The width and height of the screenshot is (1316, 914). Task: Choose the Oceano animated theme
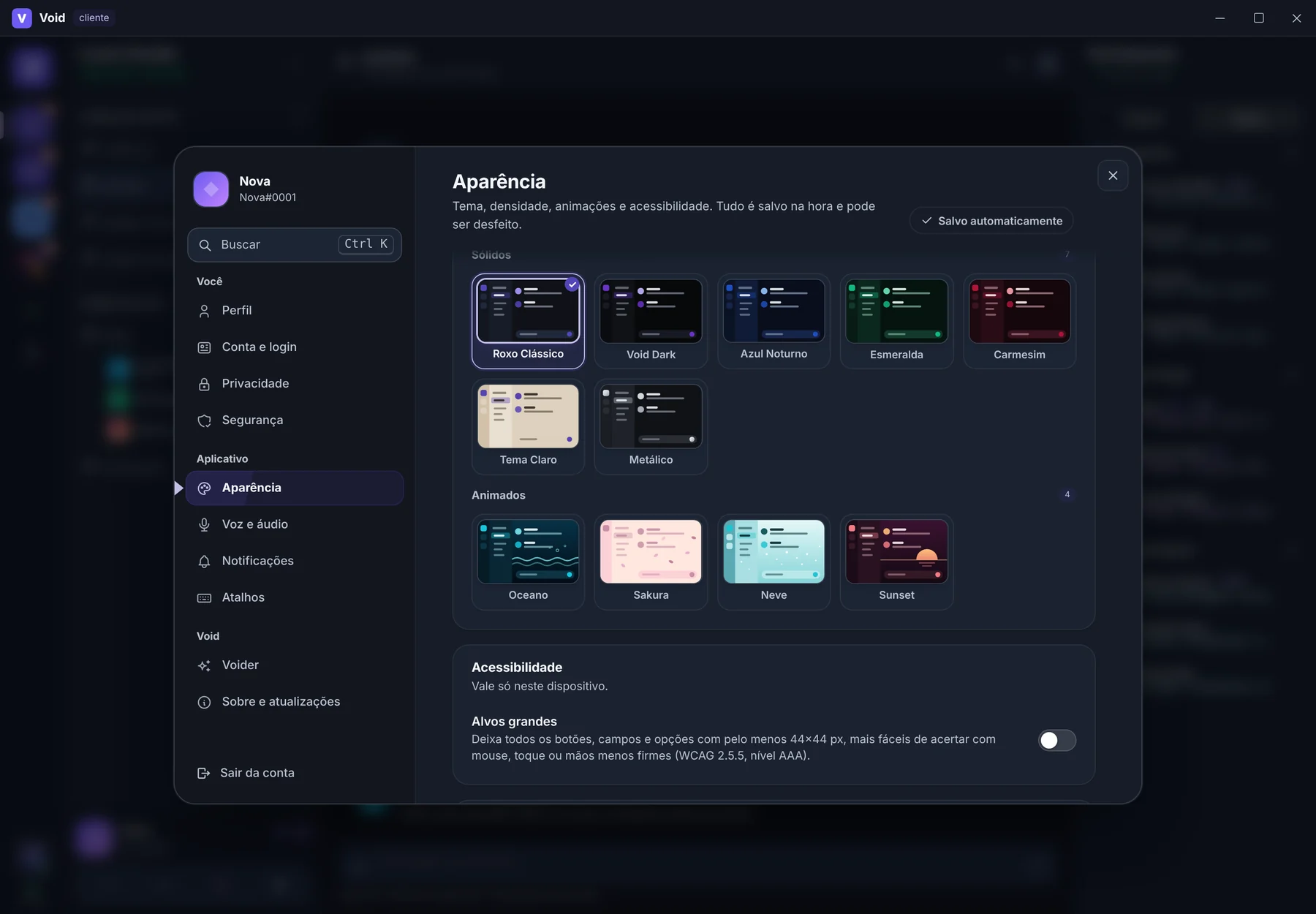point(528,562)
